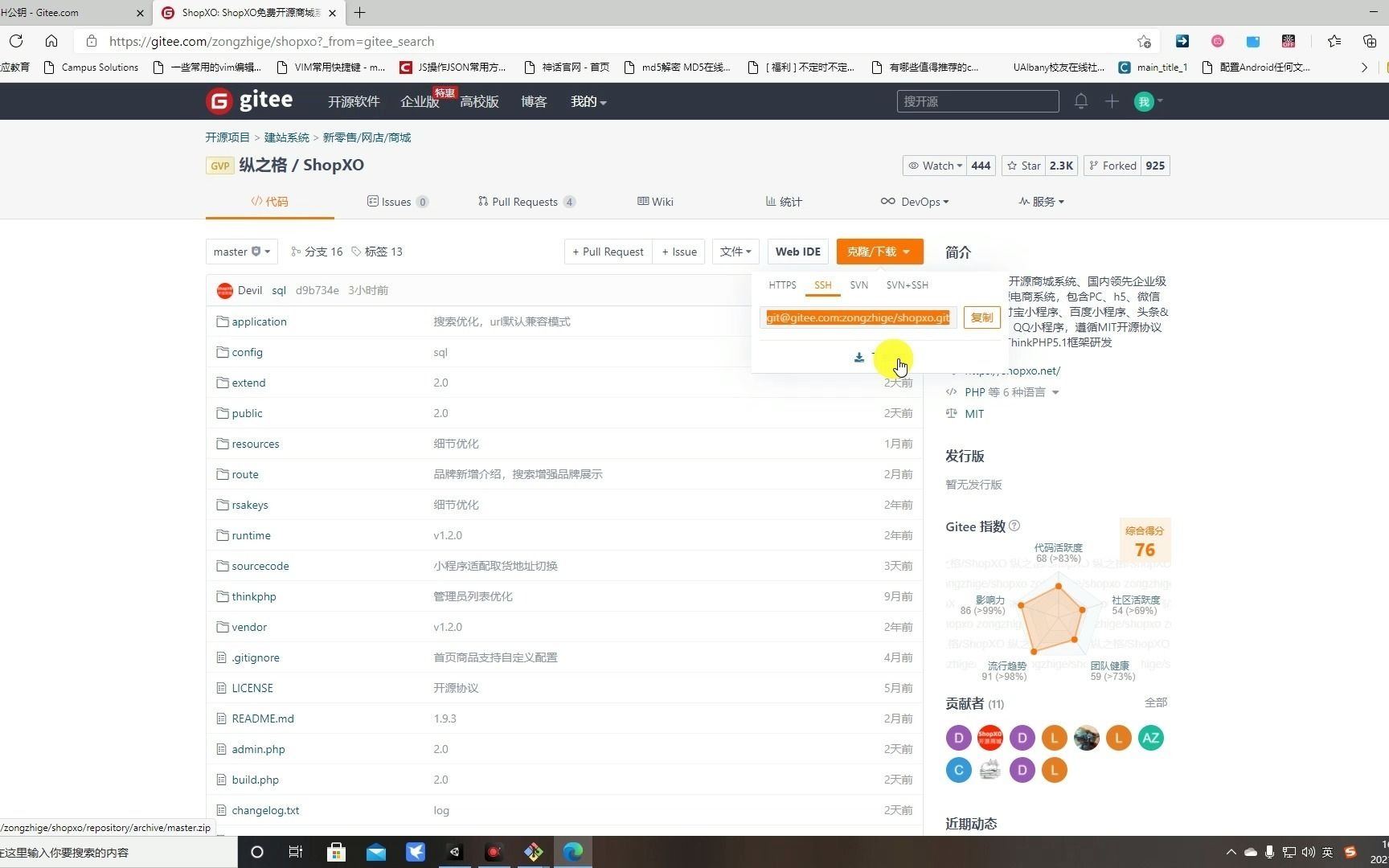This screenshot has width=1389, height=868.
Task: Select the SSH clone tab
Action: (x=822, y=285)
